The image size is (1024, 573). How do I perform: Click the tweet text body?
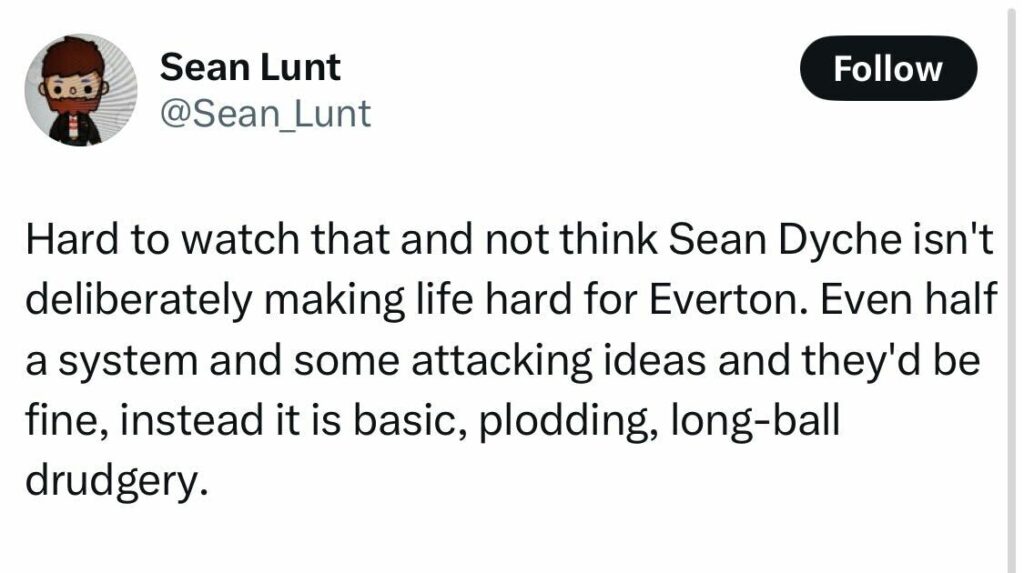511,359
